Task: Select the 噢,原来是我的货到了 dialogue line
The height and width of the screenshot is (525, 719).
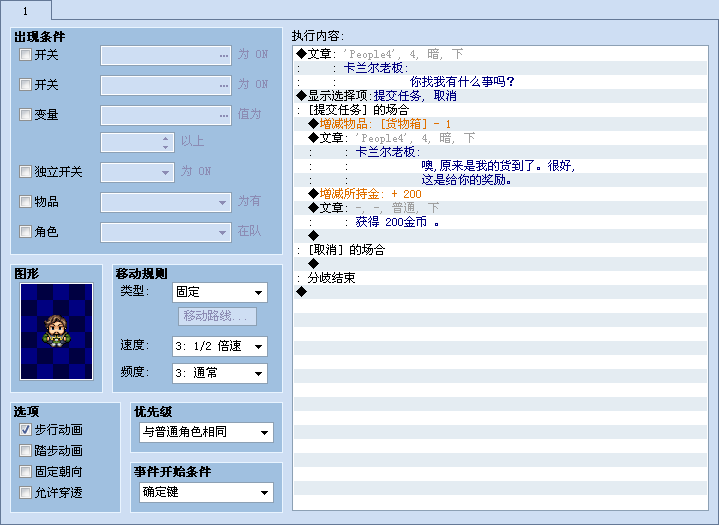Action: coord(501,166)
